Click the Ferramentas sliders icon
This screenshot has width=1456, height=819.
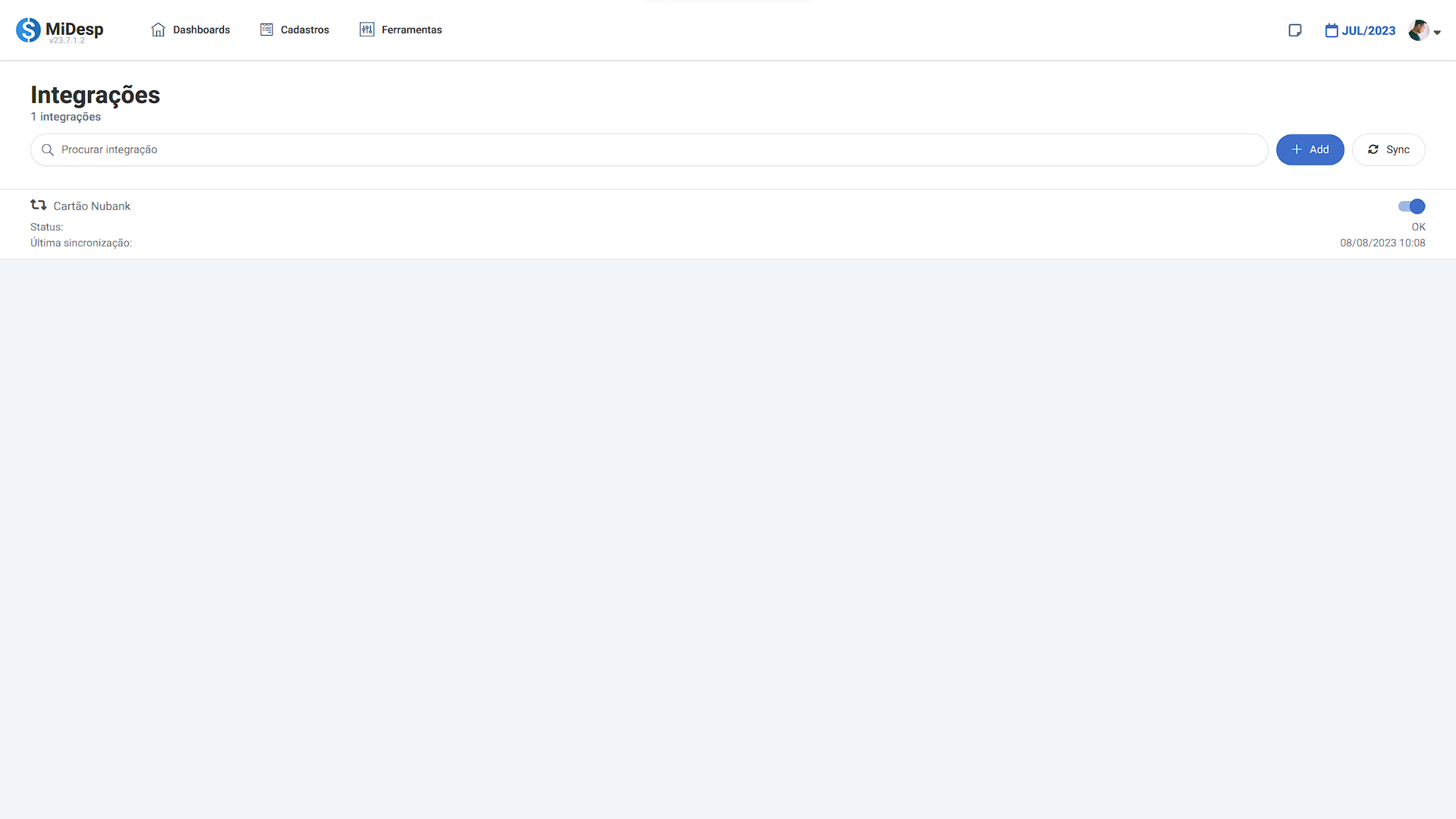367,30
